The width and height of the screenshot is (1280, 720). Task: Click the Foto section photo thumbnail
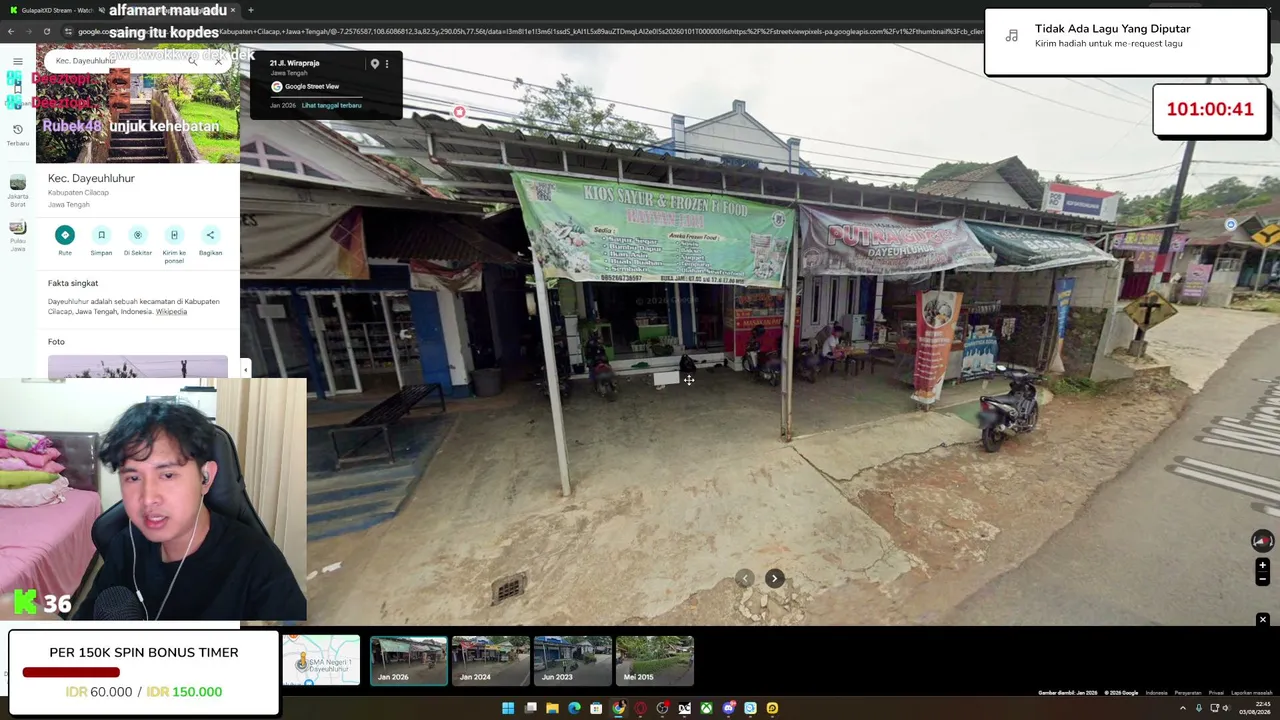pyautogui.click(x=138, y=366)
